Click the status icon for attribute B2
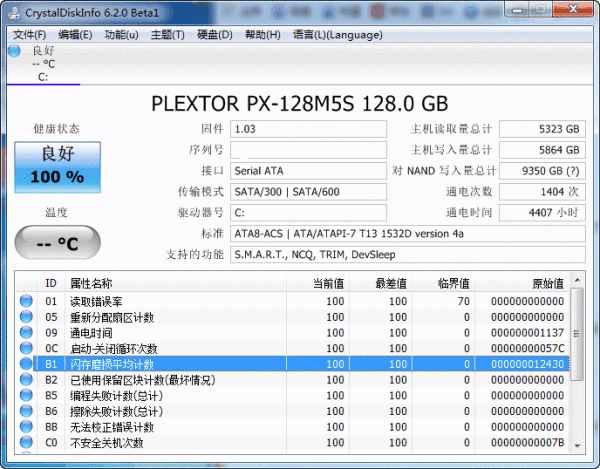Viewport: 600px width, 469px height. pos(26,379)
